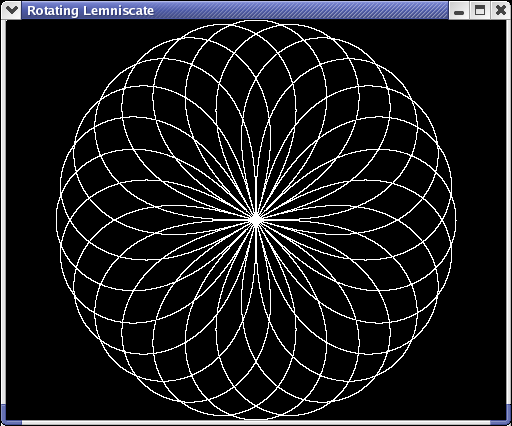Click the vertical line below the center
Screen dimensions: 512x426
point(256,247)
